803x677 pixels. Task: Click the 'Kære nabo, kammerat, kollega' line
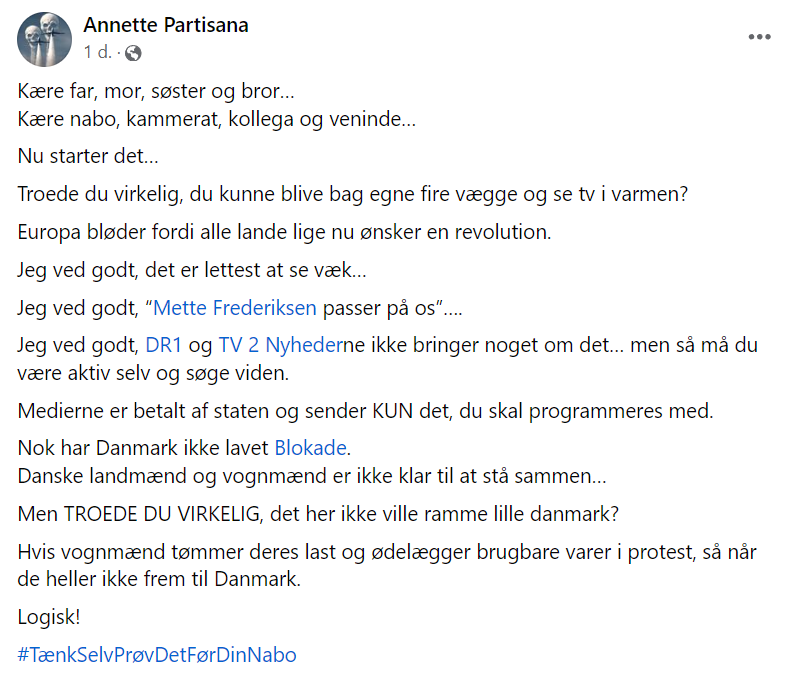pyautogui.click(x=217, y=119)
